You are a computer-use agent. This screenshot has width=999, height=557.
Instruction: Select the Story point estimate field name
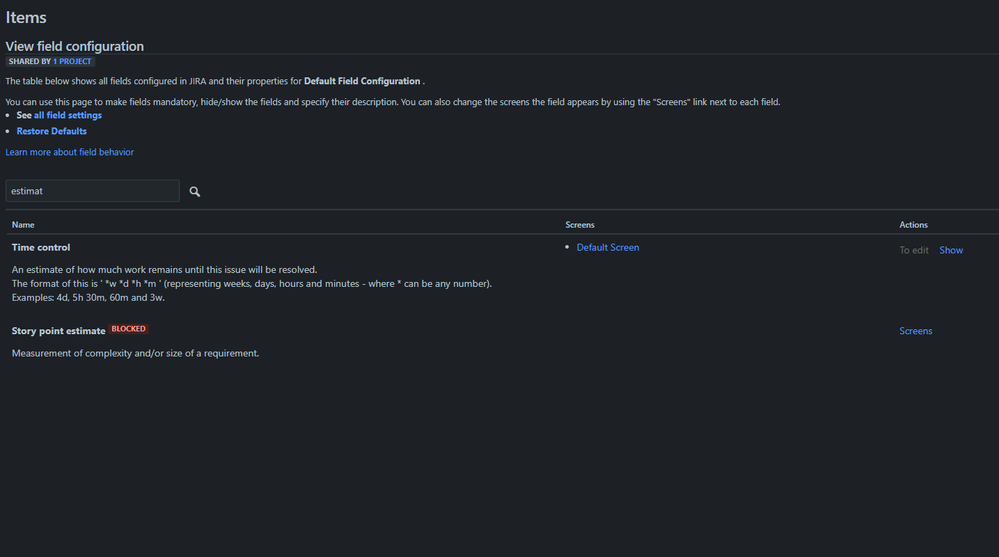pyautogui.click(x=59, y=331)
